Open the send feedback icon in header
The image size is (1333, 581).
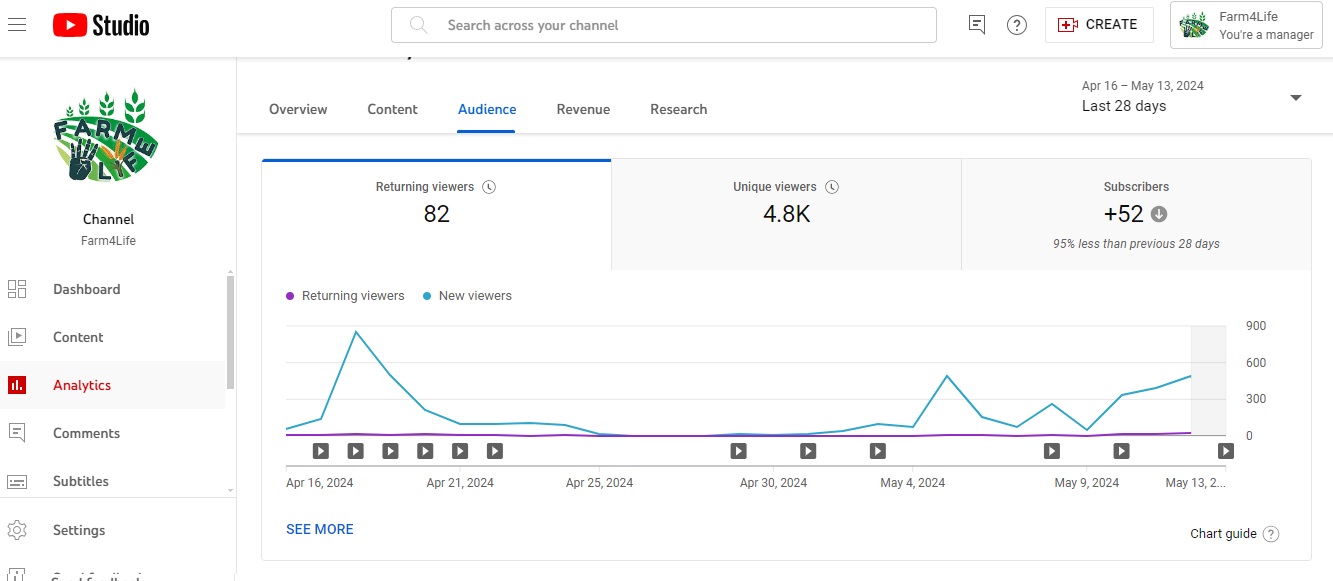977,25
